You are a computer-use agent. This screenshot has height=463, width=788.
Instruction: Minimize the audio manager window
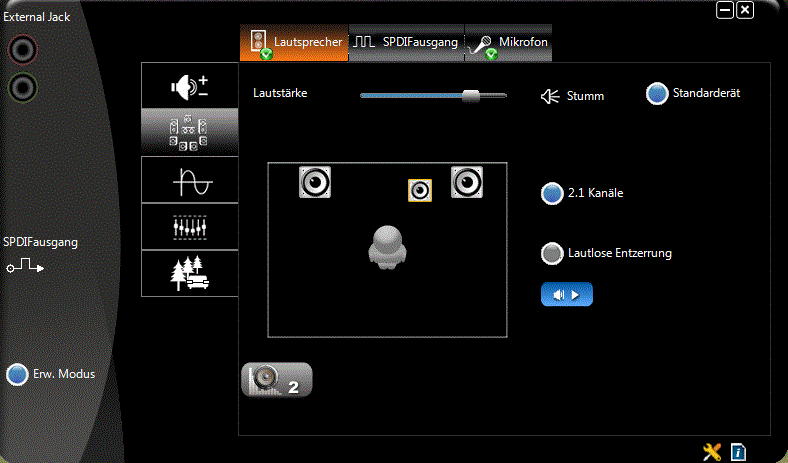click(x=725, y=10)
